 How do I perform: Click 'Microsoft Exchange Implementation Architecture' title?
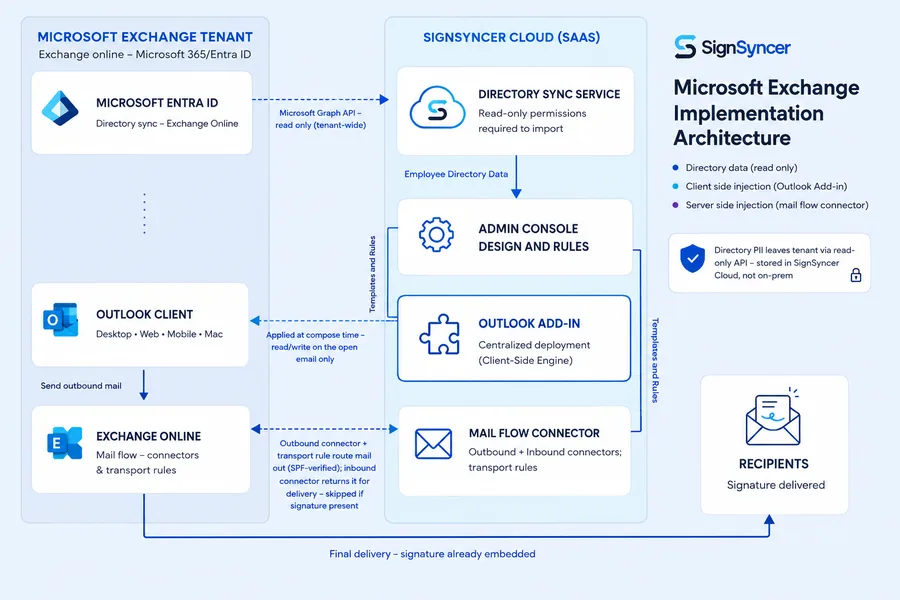pos(766,113)
